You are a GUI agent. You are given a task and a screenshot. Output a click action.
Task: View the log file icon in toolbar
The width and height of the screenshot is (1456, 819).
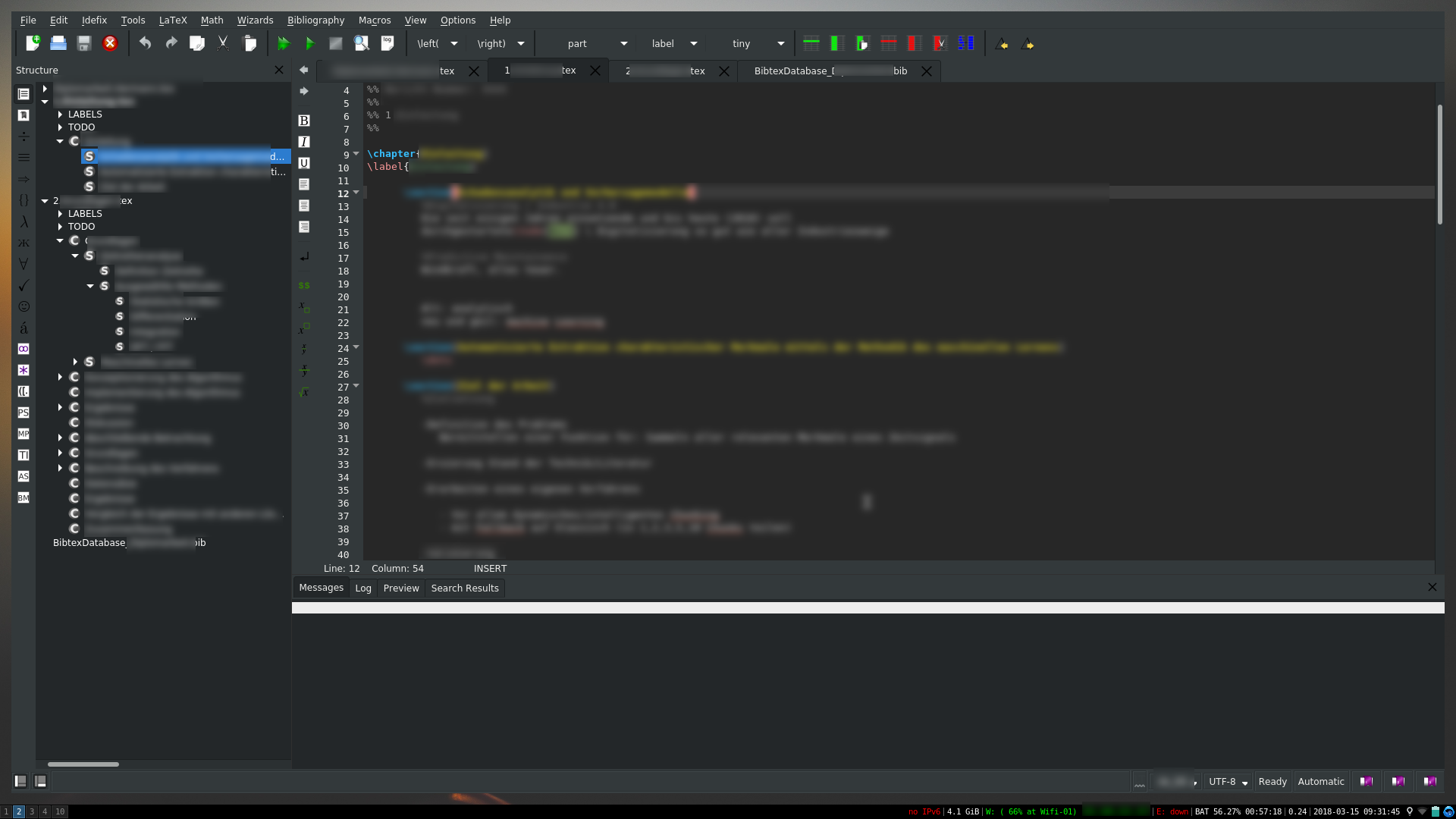(388, 44)
